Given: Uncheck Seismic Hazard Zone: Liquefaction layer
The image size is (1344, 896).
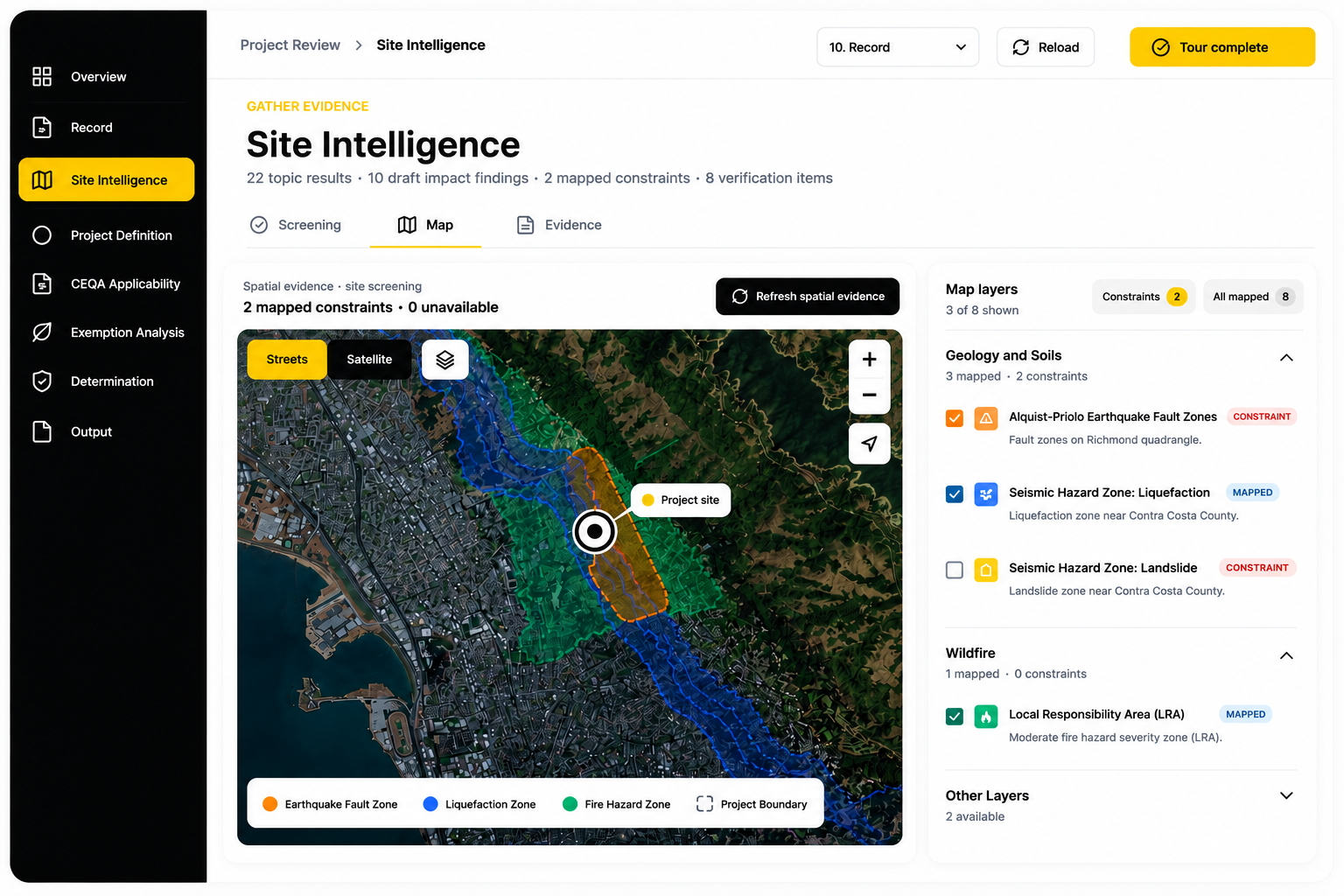Looking at the screenshot, I should pos(955,494).
